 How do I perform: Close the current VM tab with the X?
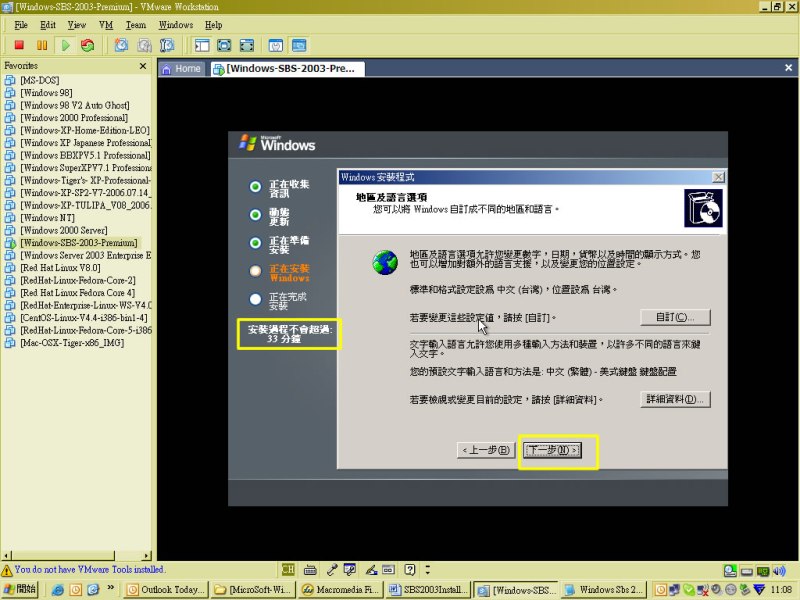[x=788, y=68]
